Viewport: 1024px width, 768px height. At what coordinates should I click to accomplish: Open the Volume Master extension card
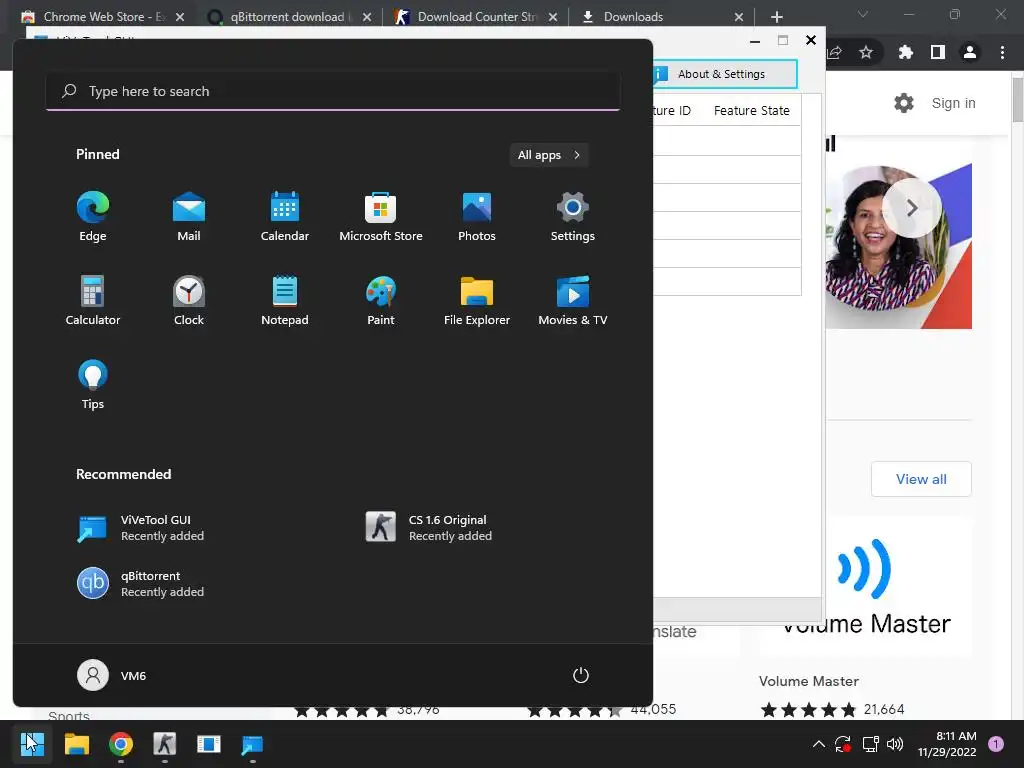(866, 586)
